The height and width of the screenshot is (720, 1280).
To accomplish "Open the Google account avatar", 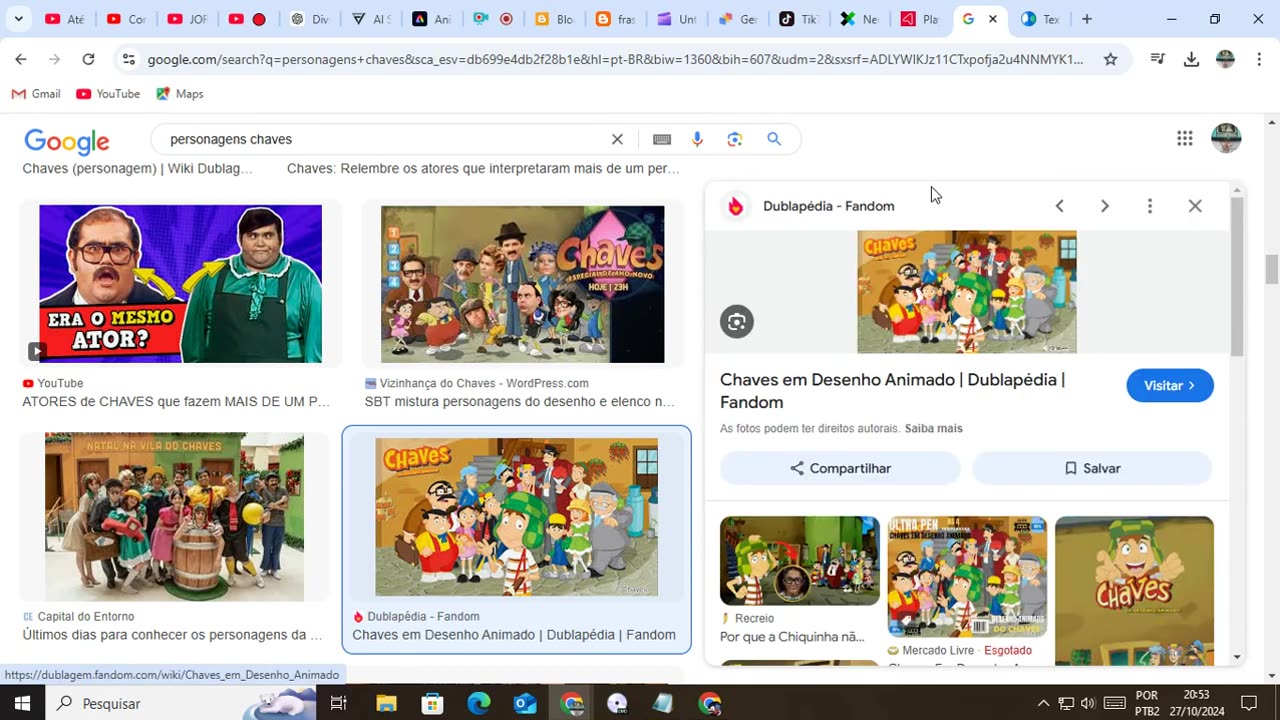I will (1226, 138).
